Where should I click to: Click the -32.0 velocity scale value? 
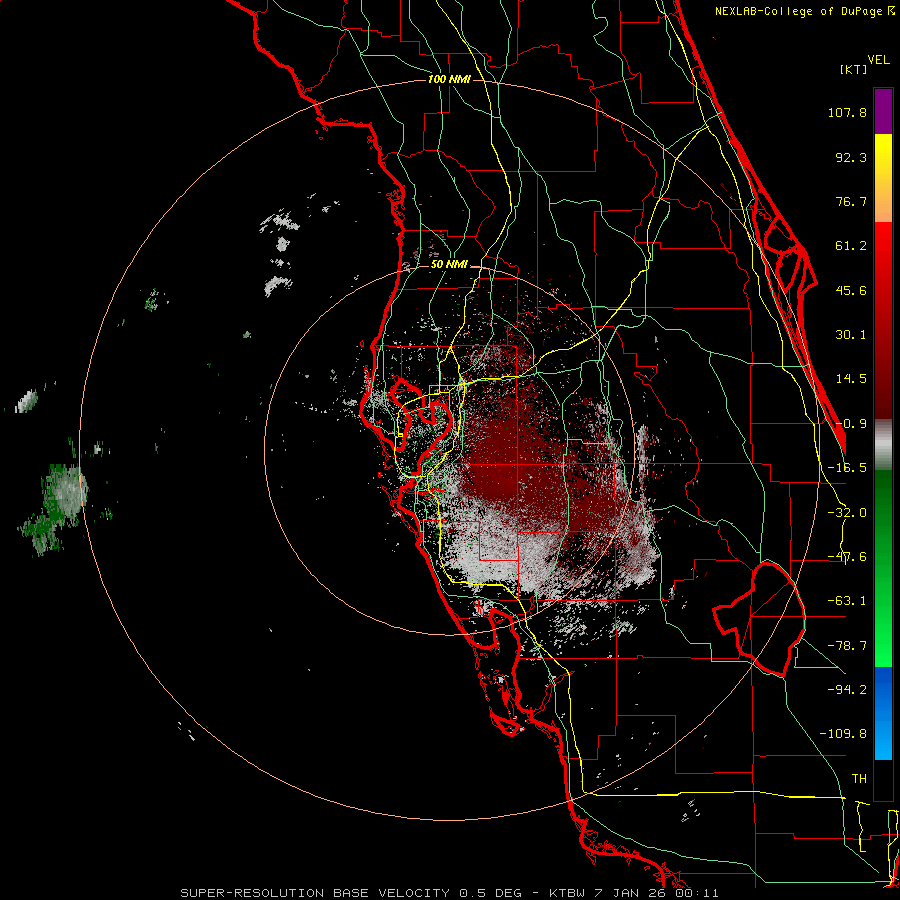[x=847, y=513]
